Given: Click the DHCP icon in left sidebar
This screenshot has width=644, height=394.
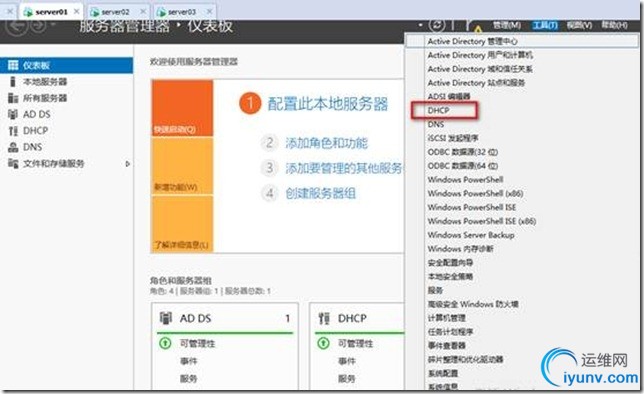Looking at the screenshot, I should tap(13, 131).
